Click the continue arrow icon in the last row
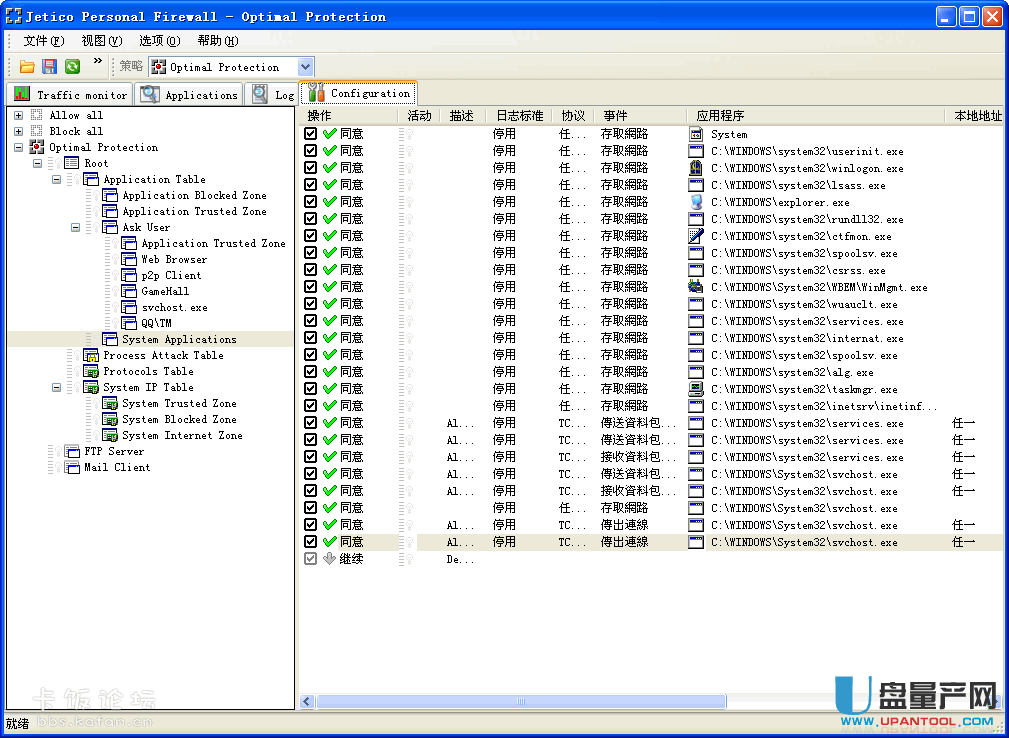This screenshot has width=1009, height=738. [x=329, y=558]
